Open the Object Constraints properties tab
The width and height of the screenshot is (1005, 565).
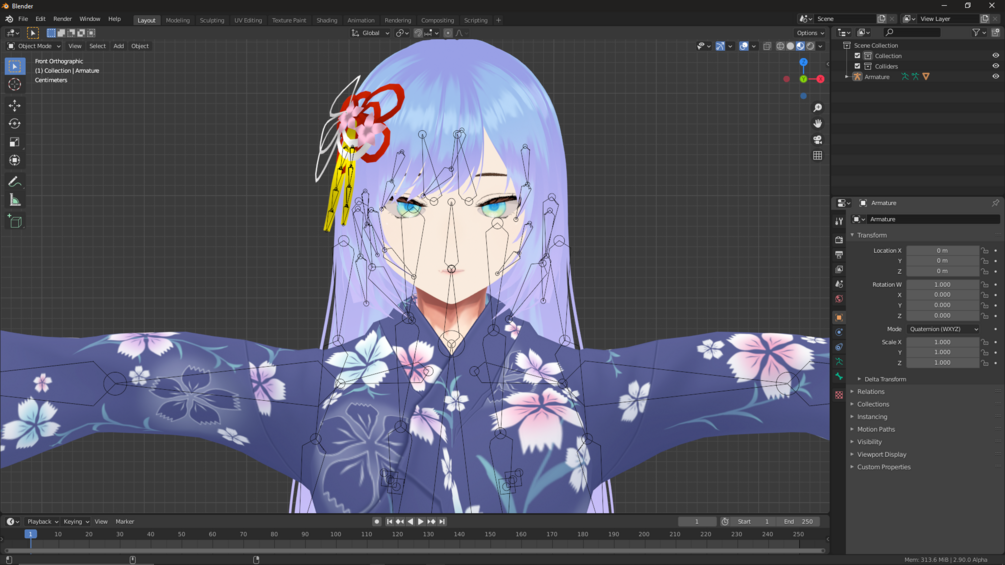[x=839, y=347]
